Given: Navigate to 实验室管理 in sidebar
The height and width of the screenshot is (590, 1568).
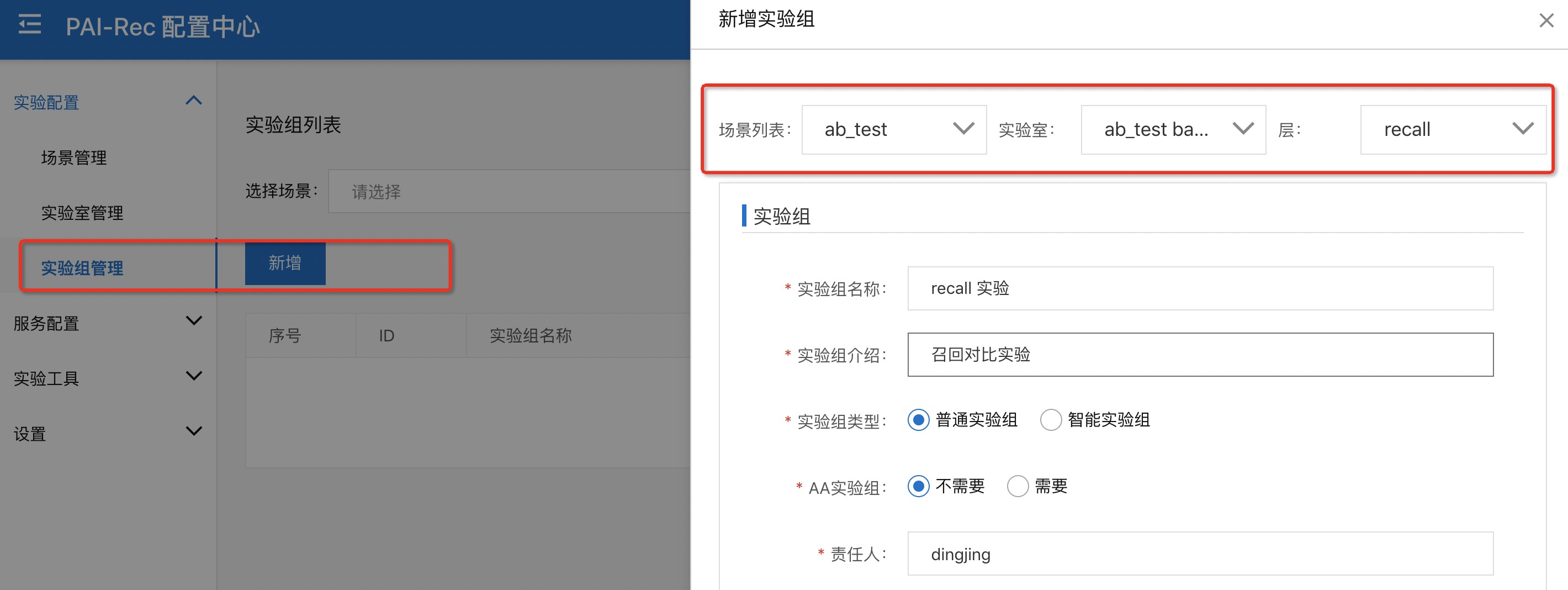Looking at the screenshot, I should click(x=82, y=213).
